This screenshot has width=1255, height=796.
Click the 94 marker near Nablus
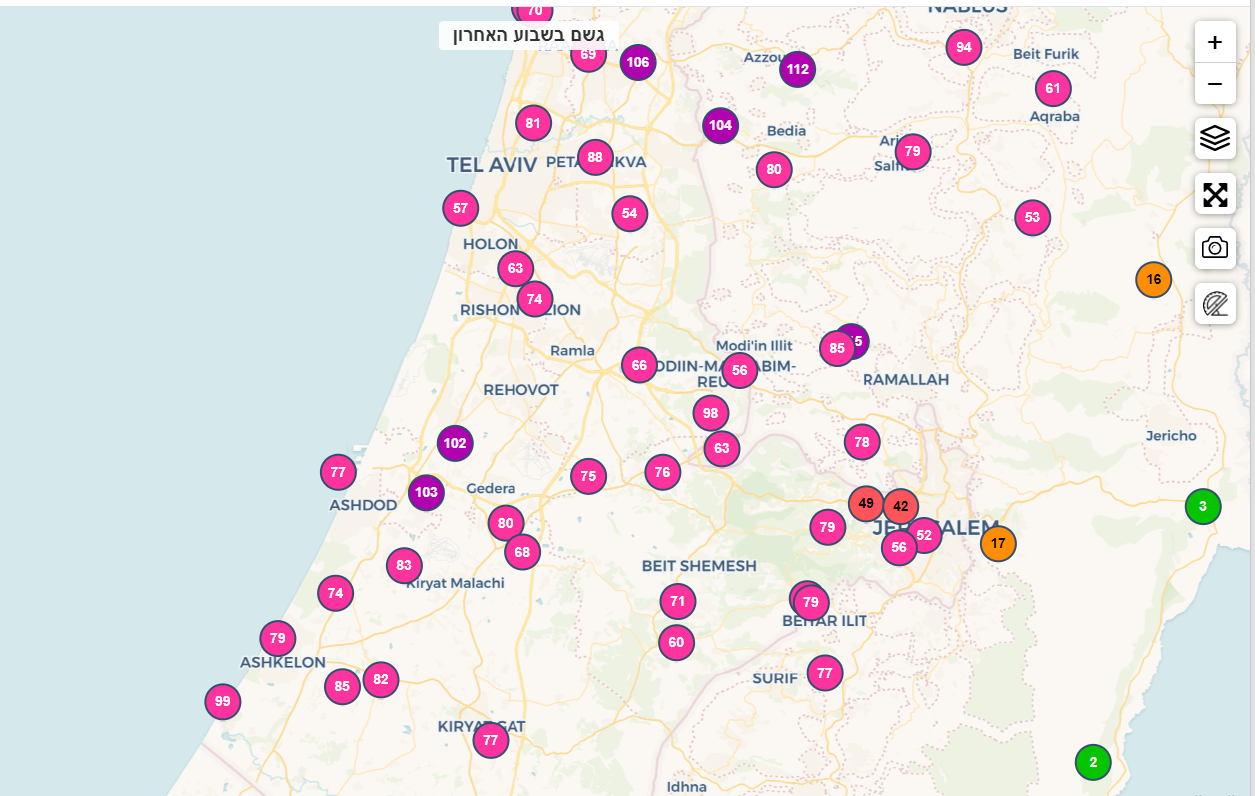[963, 47]
